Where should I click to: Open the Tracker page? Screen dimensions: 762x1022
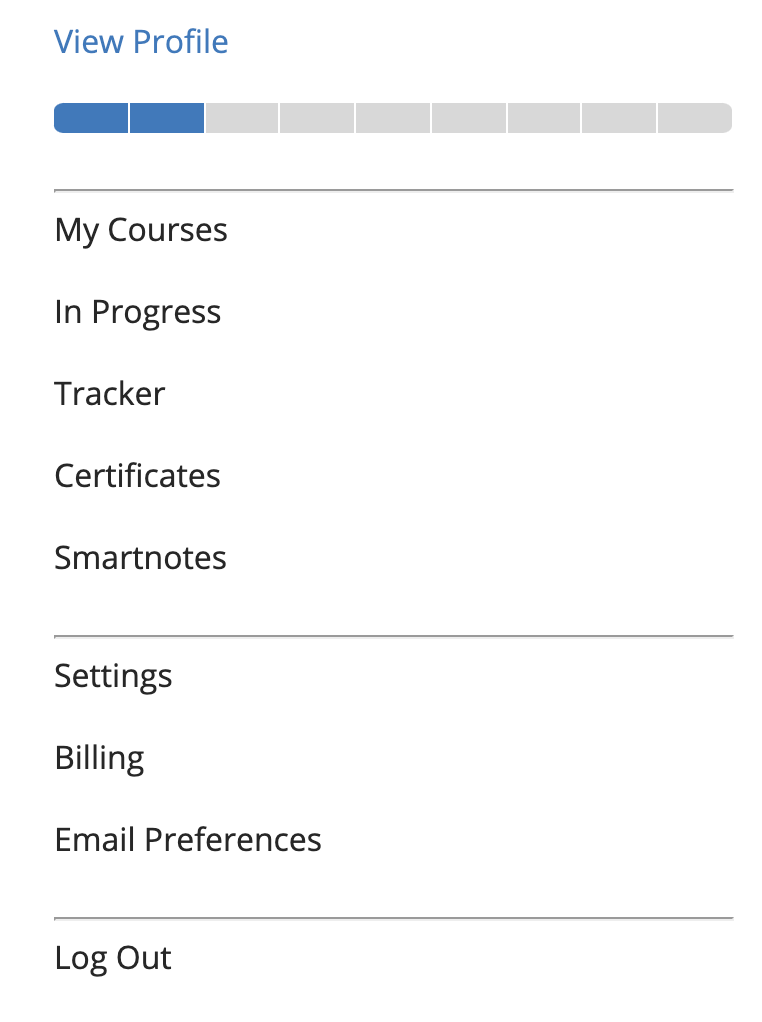pyautogui.click(x=110, y=394)
